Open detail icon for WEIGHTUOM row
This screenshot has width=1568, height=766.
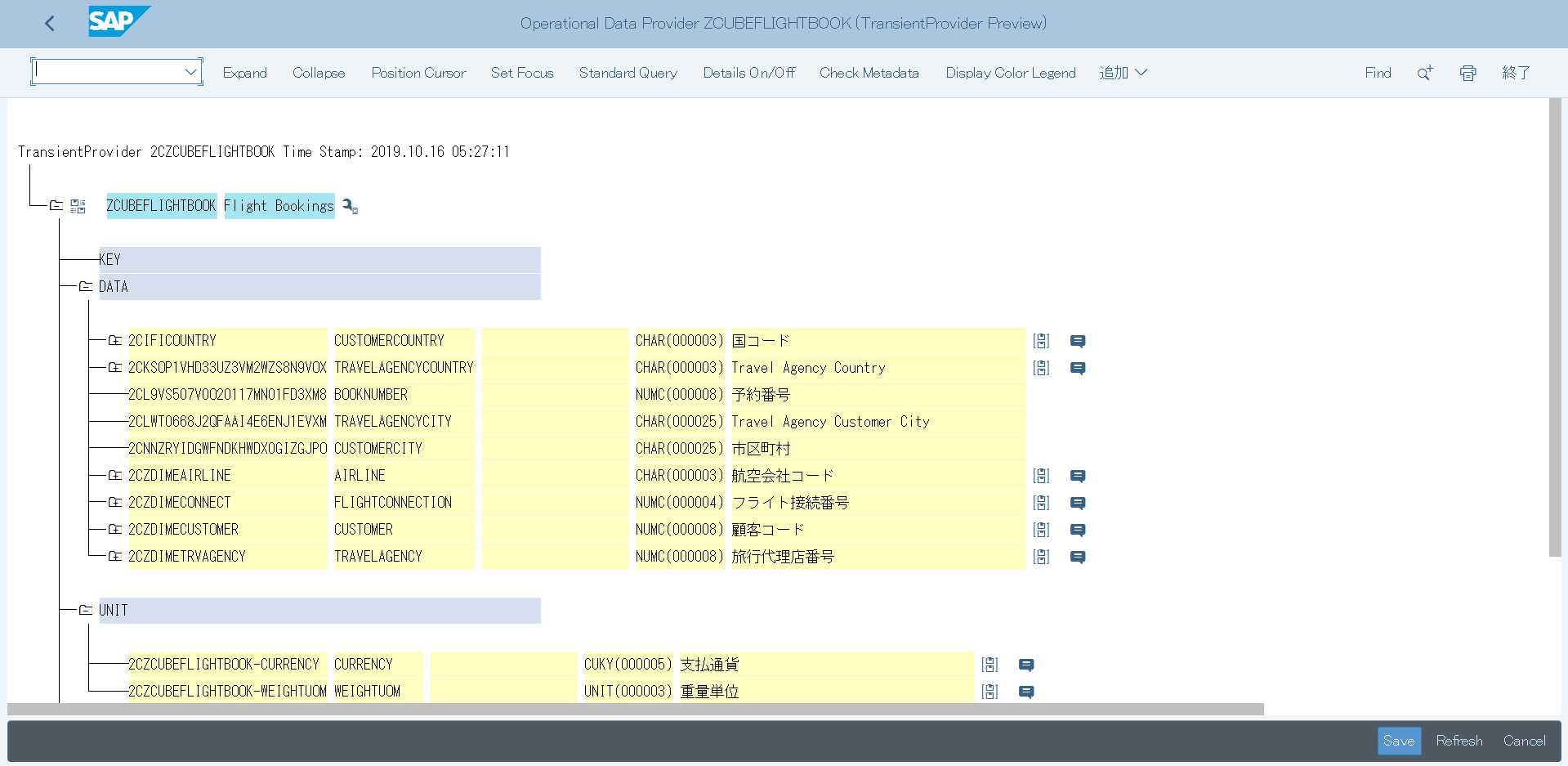point(989,692)
